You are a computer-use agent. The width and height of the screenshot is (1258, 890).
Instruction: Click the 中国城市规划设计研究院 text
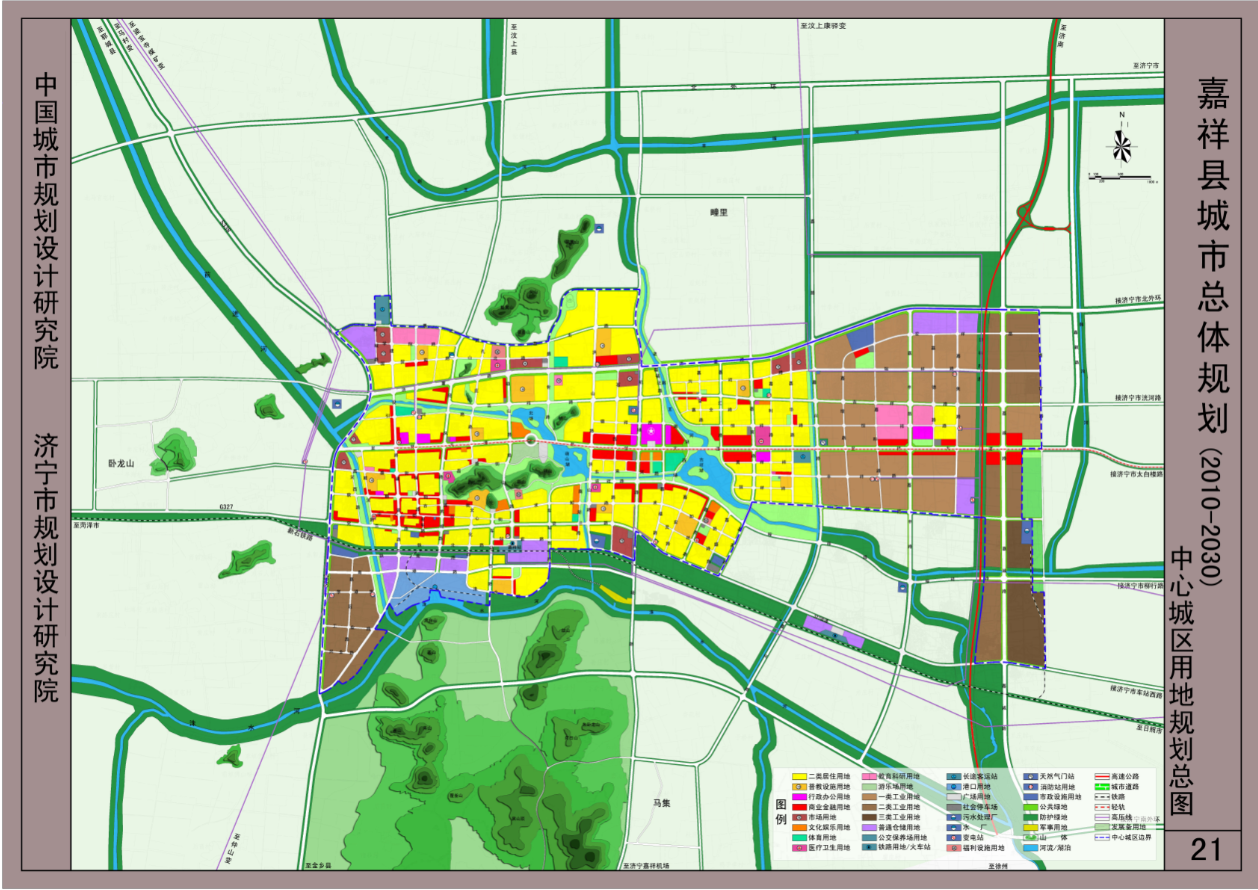tap(46, 221)
